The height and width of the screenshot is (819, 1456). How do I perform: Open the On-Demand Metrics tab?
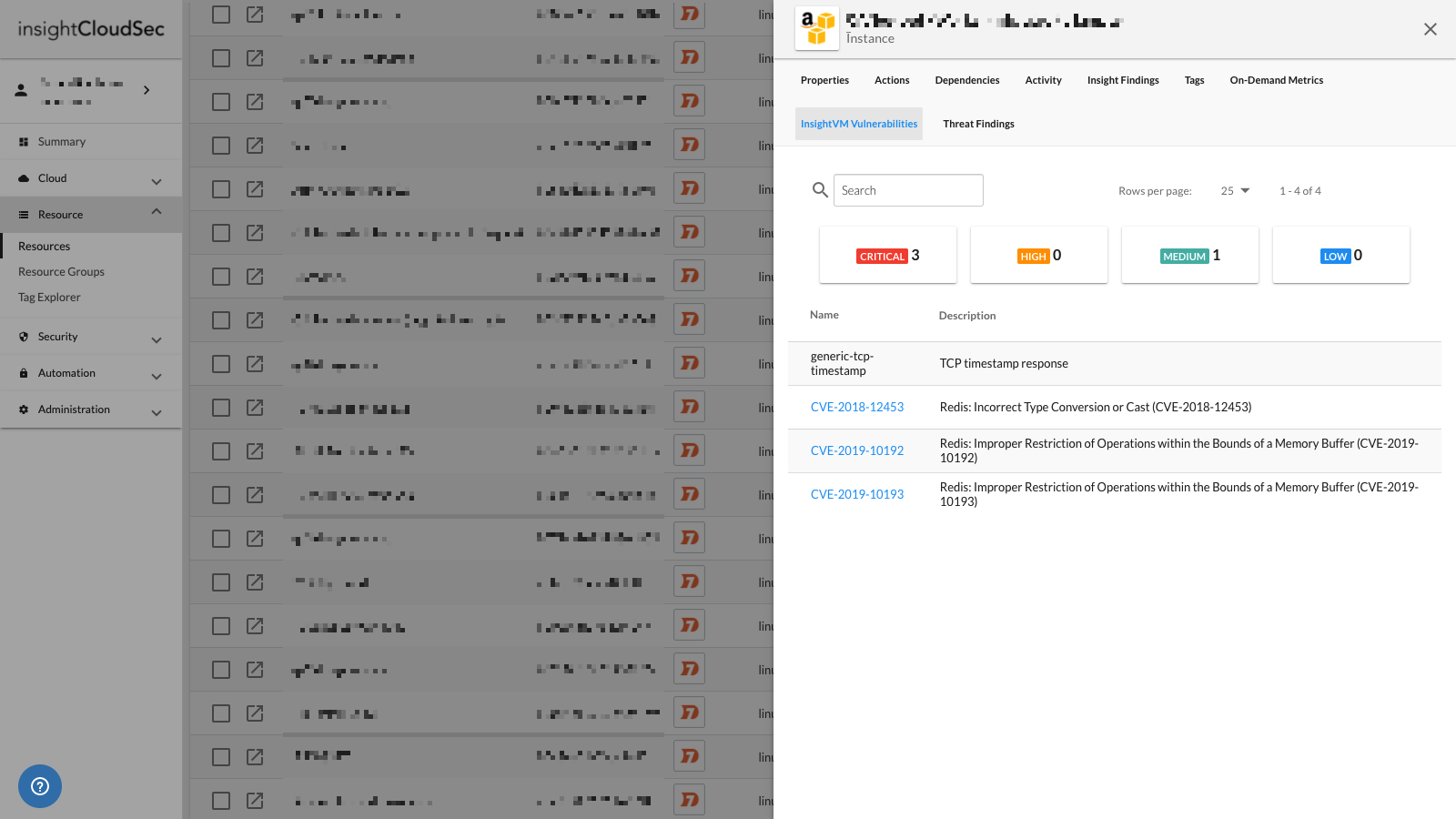pyautogui.click(x=1277, y=80)
